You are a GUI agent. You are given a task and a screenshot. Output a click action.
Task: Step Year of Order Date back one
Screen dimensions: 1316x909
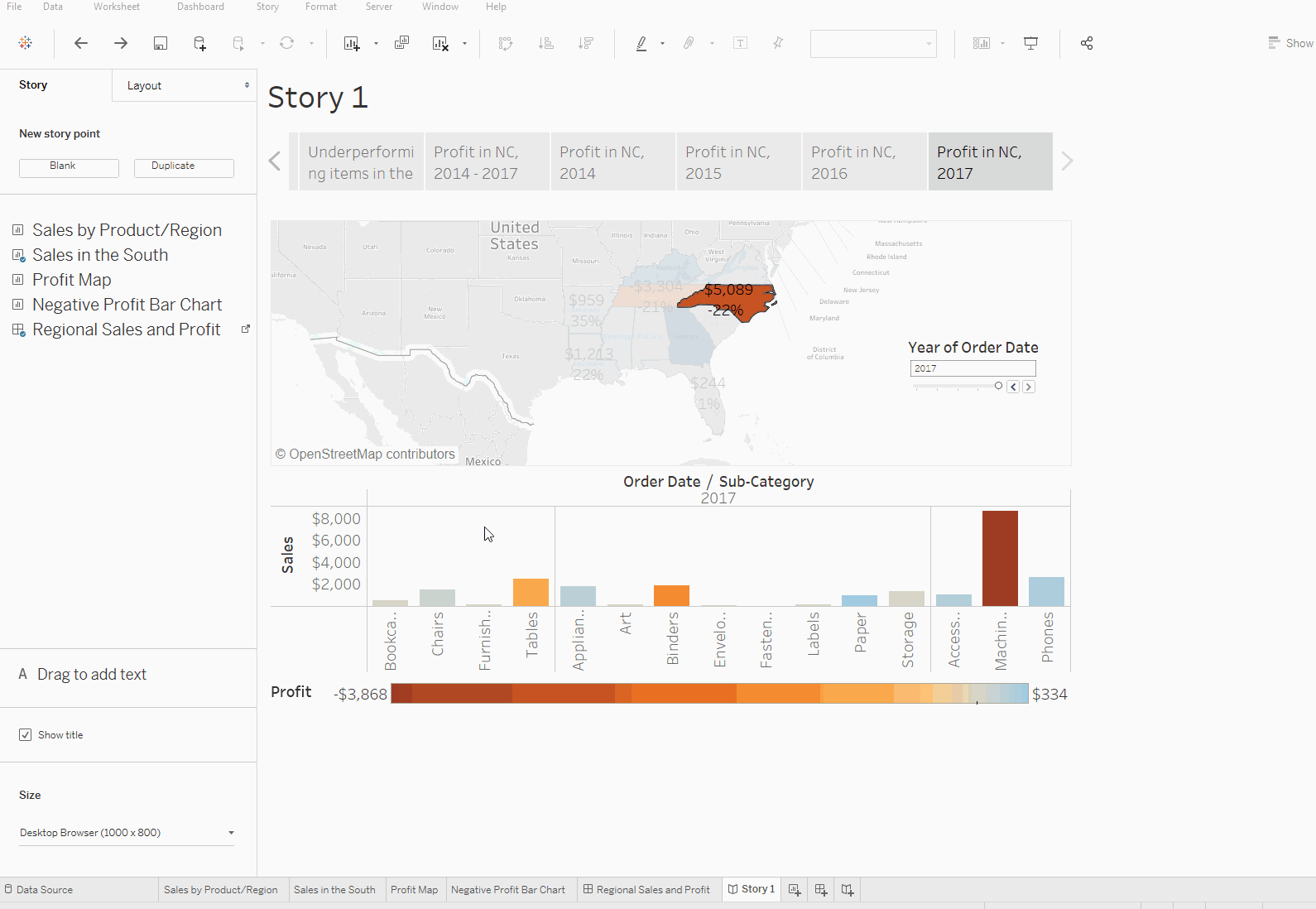1013,387
